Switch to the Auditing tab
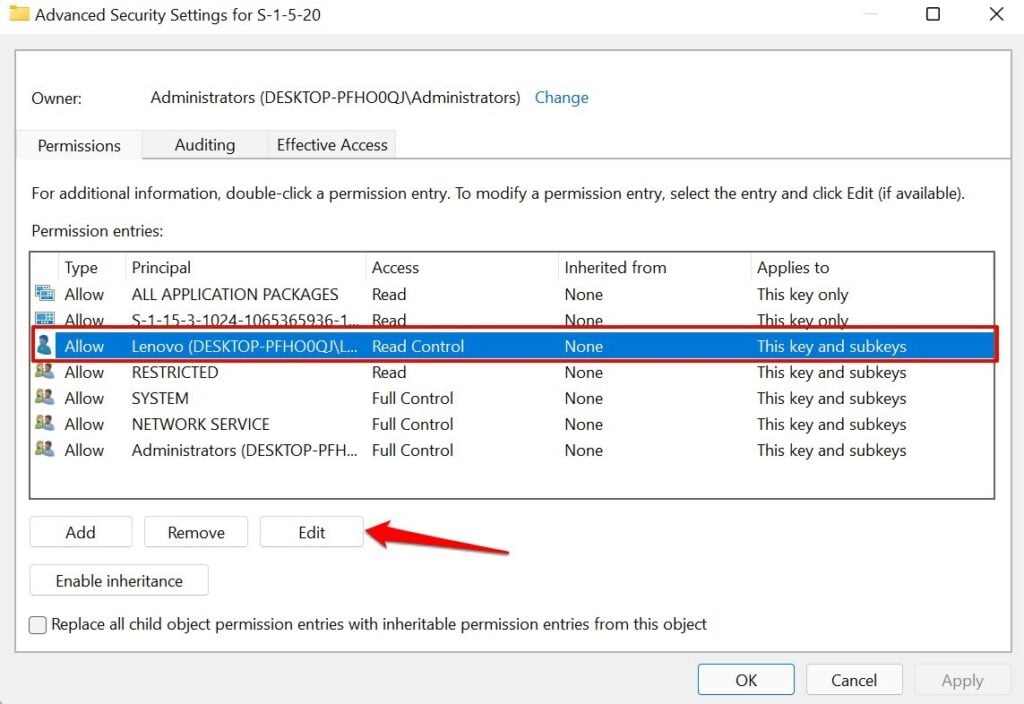Screen dimensions: 1024x704 [x=204, y=145]
